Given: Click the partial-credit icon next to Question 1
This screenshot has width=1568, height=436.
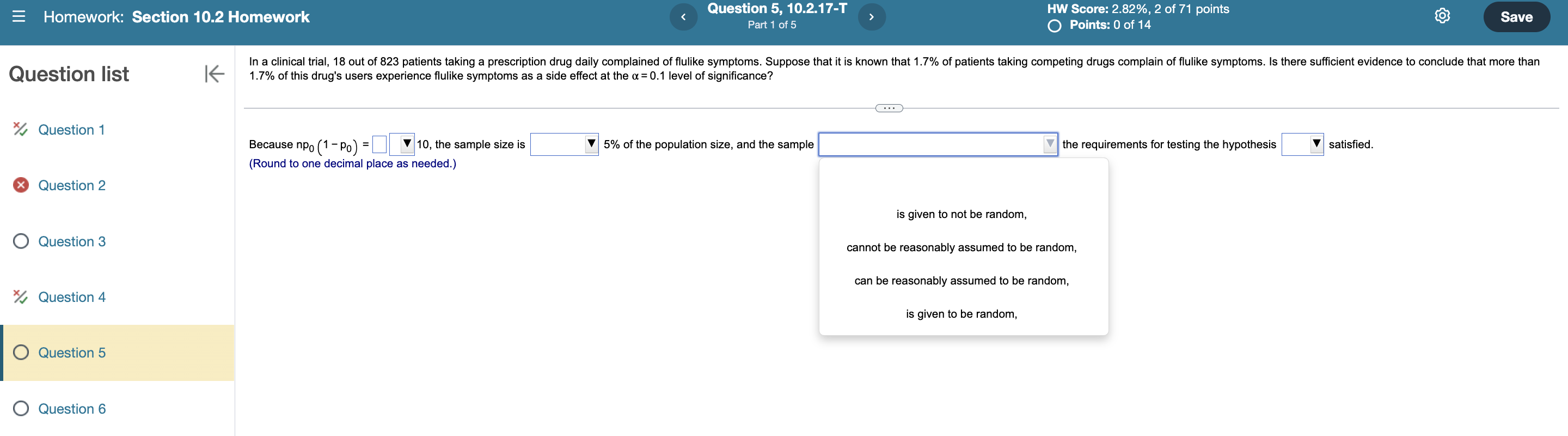Looking at the screenshot, I should 20,130.
